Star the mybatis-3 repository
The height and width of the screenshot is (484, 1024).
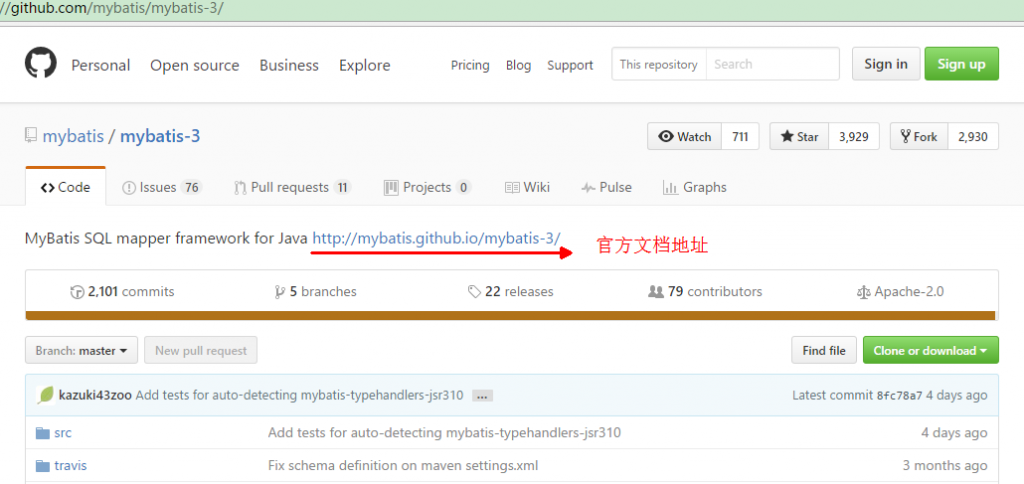pos(799,137)
